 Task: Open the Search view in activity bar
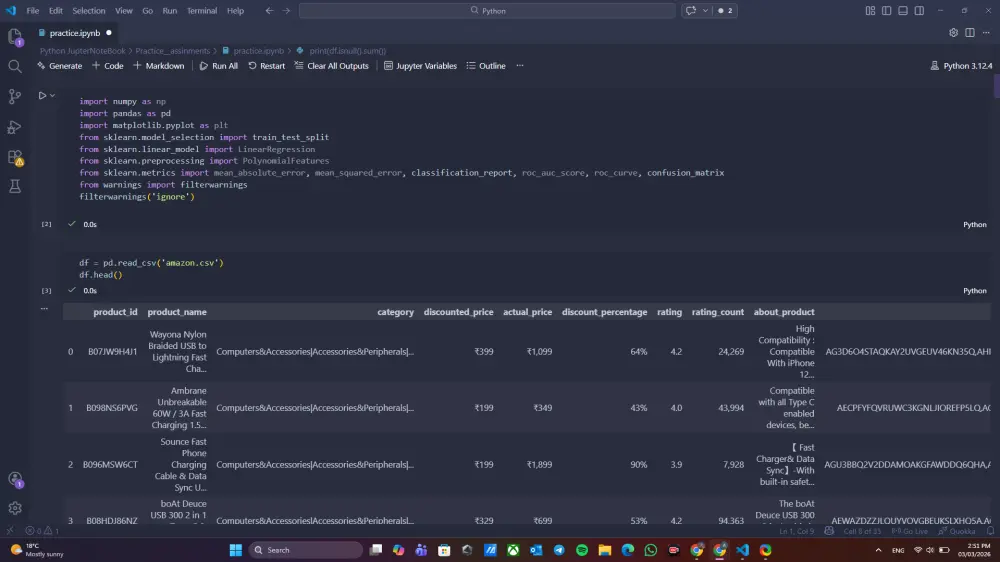[x=15, y=66]
